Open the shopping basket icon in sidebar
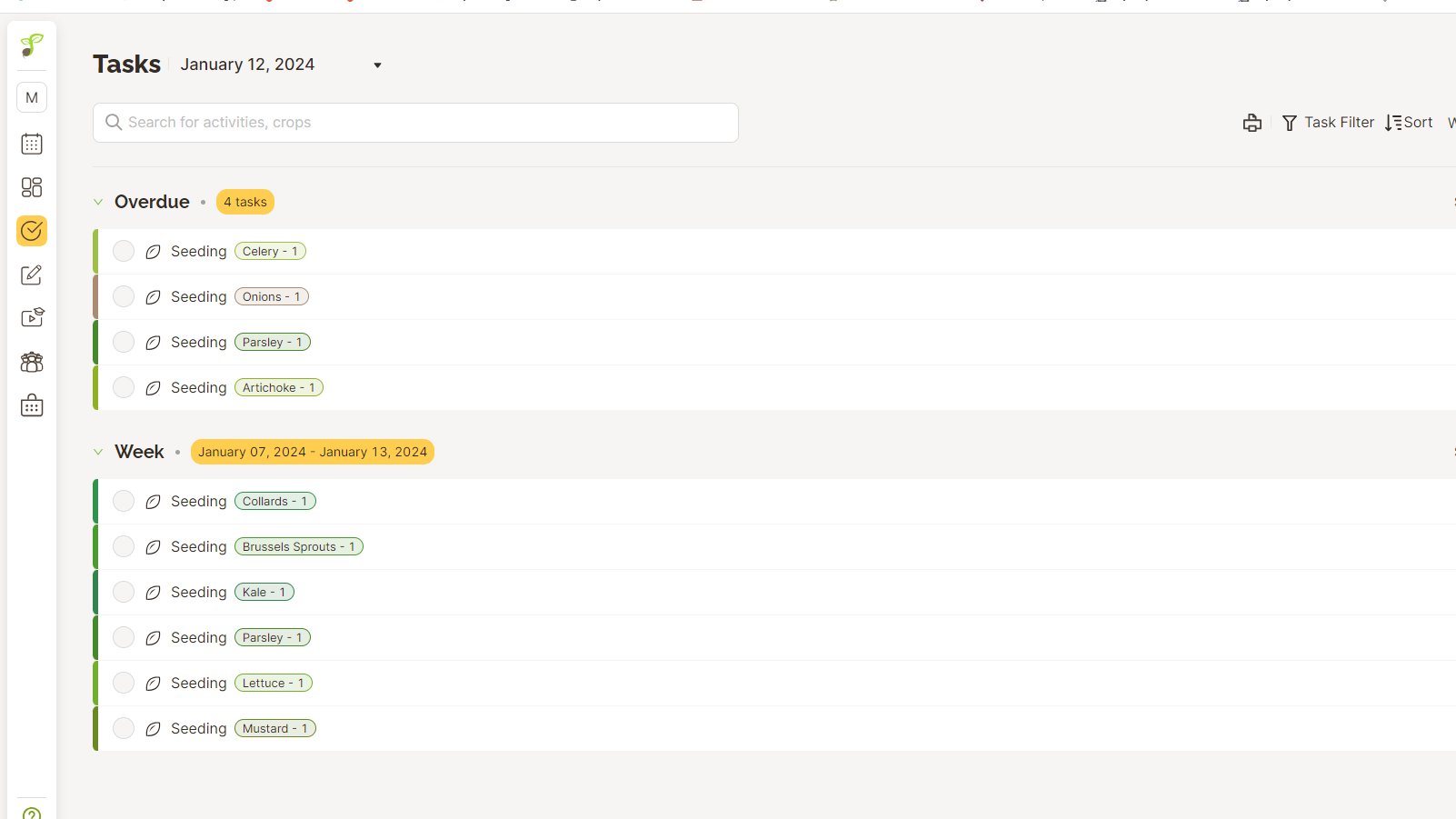 click(32, 405)
